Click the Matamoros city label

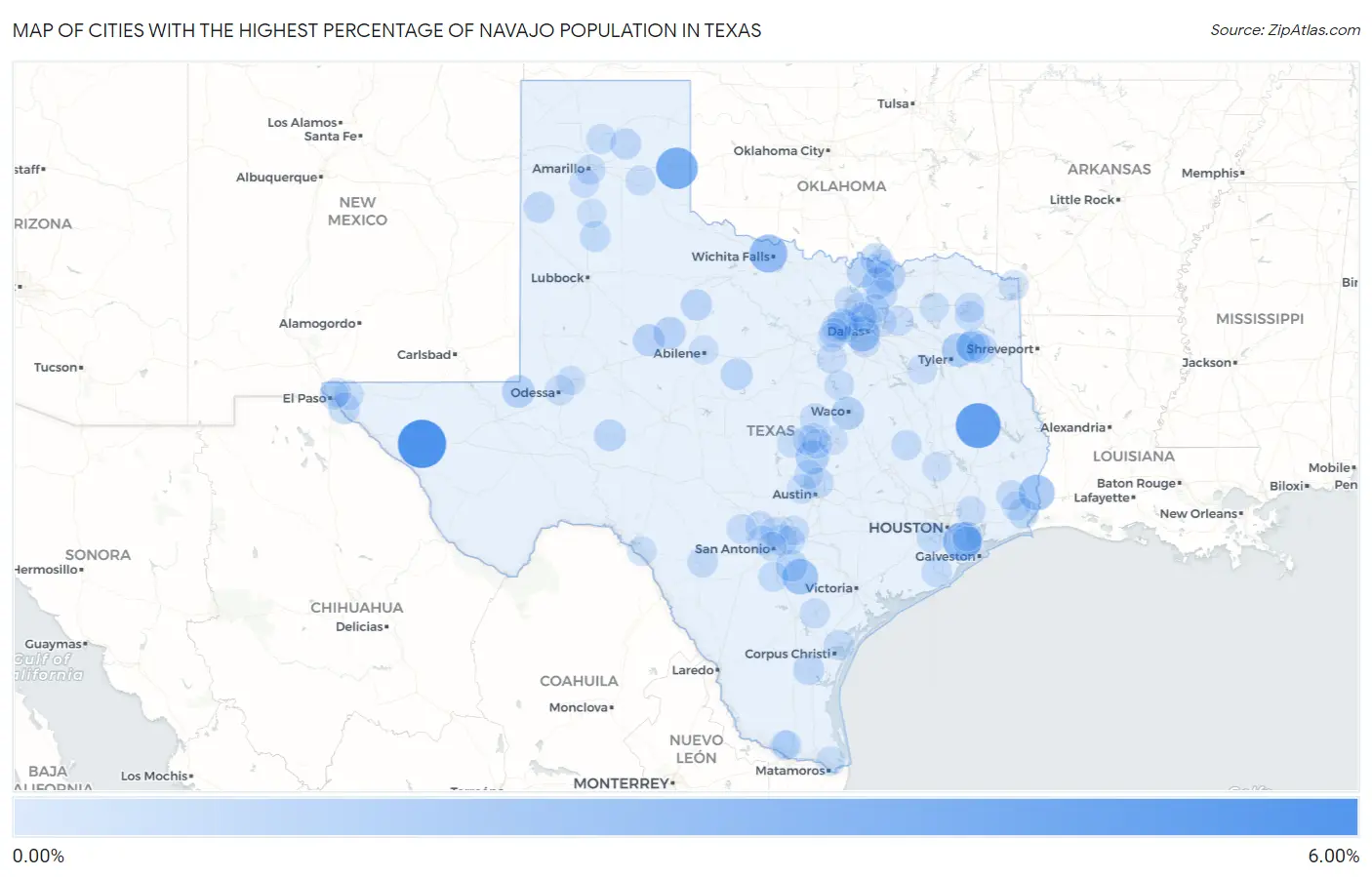[792, 771]
